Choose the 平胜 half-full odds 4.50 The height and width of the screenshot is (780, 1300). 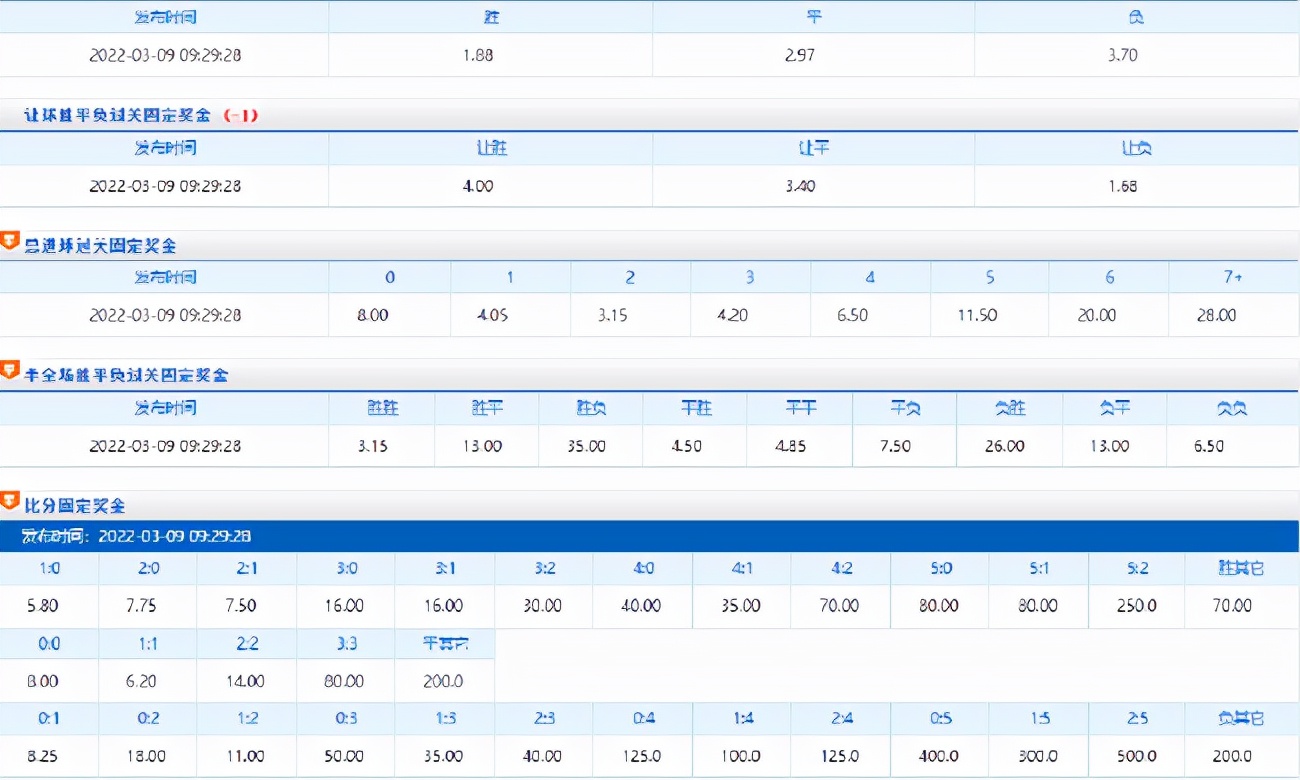(x=686, y=446)
